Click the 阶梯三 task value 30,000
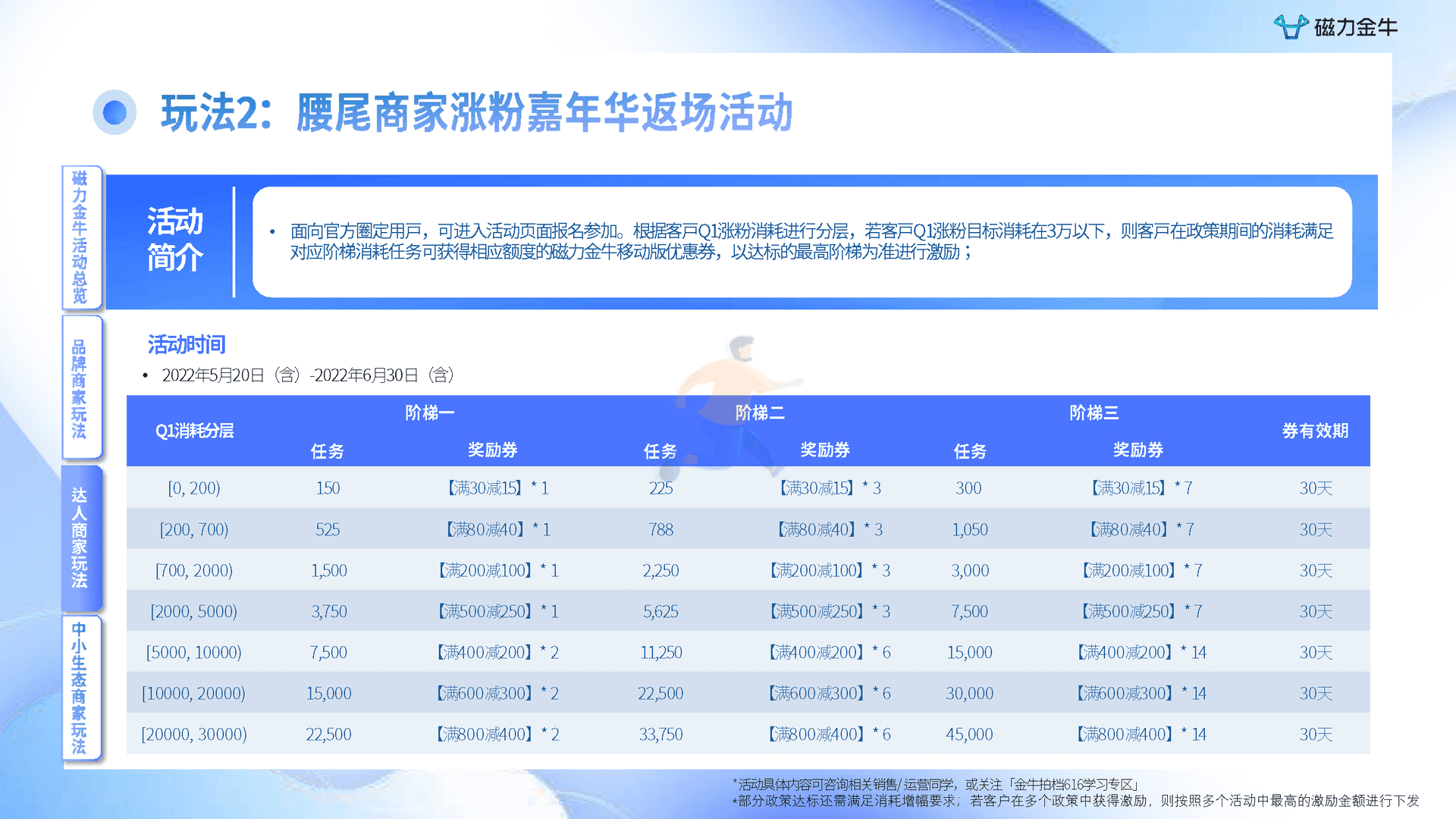Viewport: 1456px width, 819px height. [x=969, y=693]
